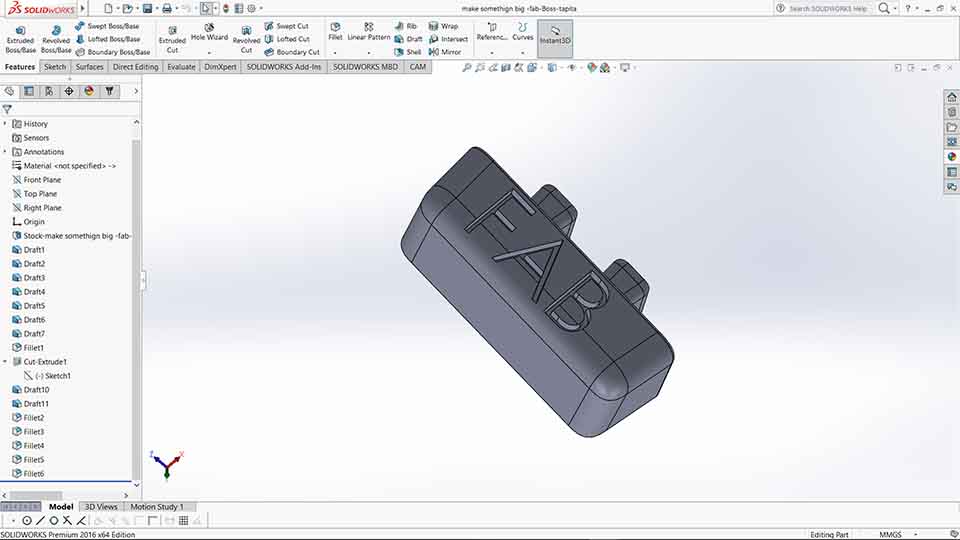Select the Mirror feature

(x=445, y=52)
